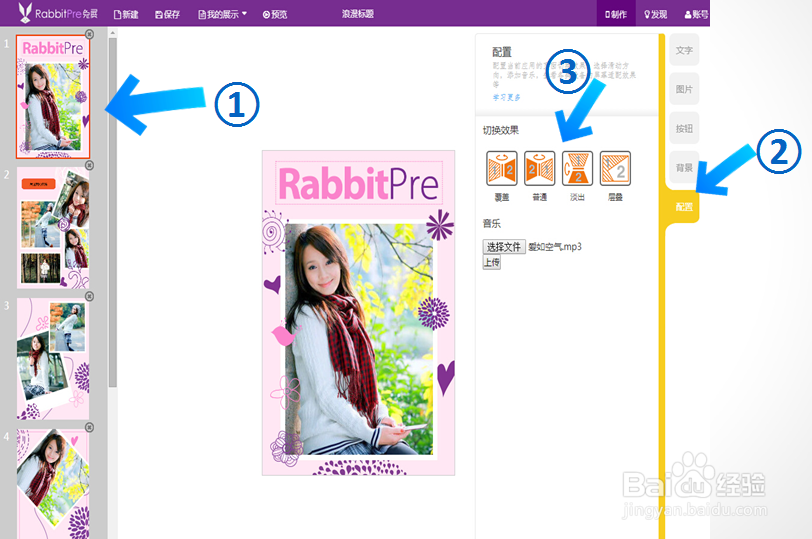Open the 账号 account menu
This screenshot has height=539, width=812.
pyautogui.click(x=697, y=14)
